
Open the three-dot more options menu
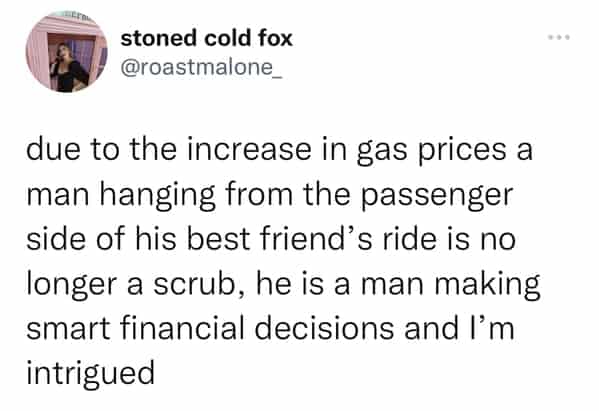[x=559, y=37]
